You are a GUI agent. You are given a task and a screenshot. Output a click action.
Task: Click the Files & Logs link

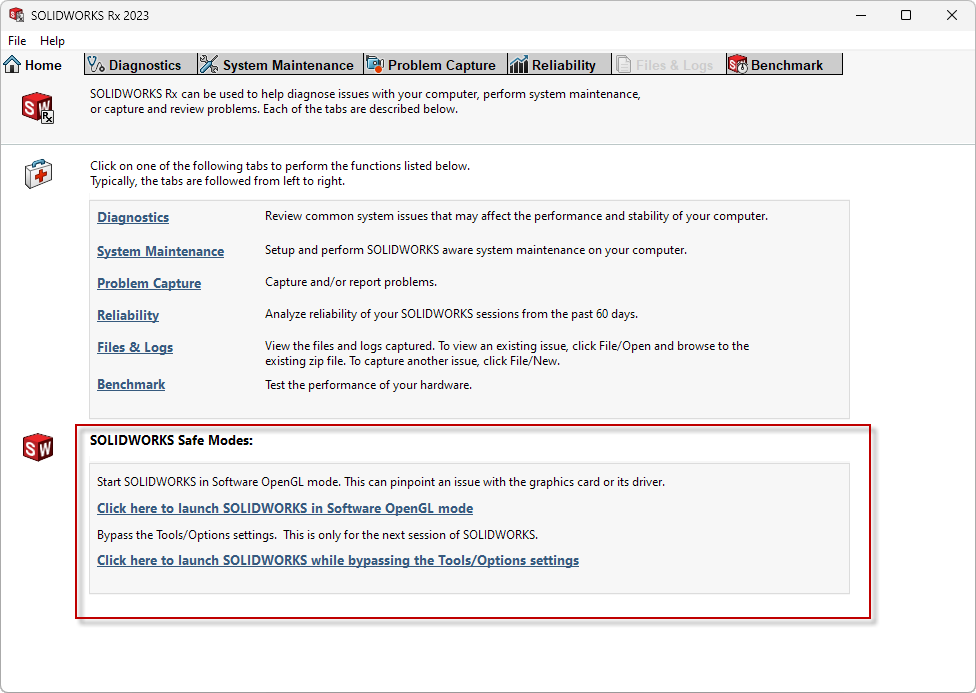click(x=134, y=347)
